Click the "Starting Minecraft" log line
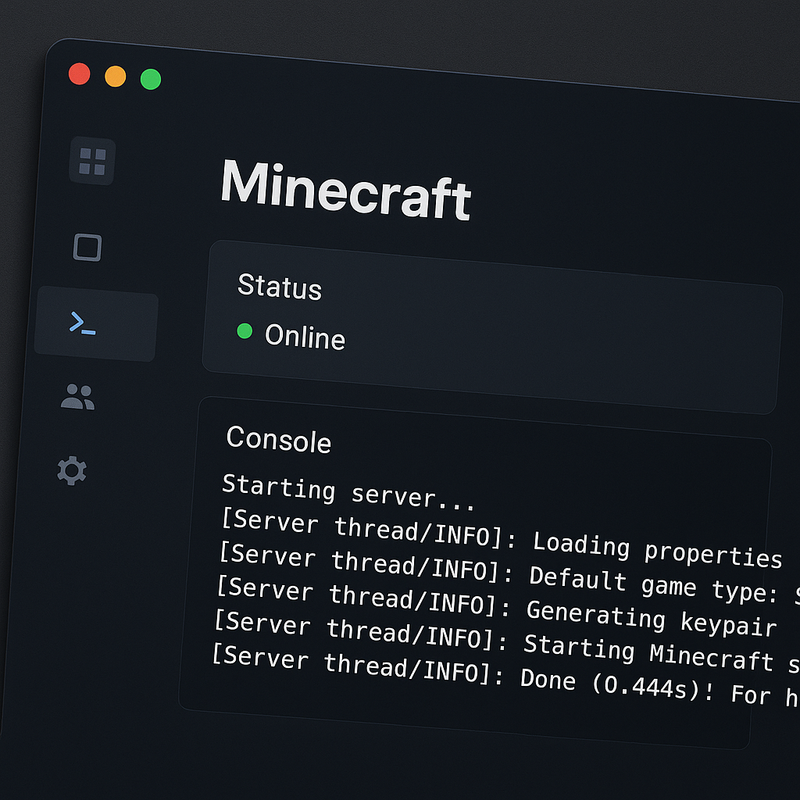Screen dimensions: 800x800 point(506,642)
